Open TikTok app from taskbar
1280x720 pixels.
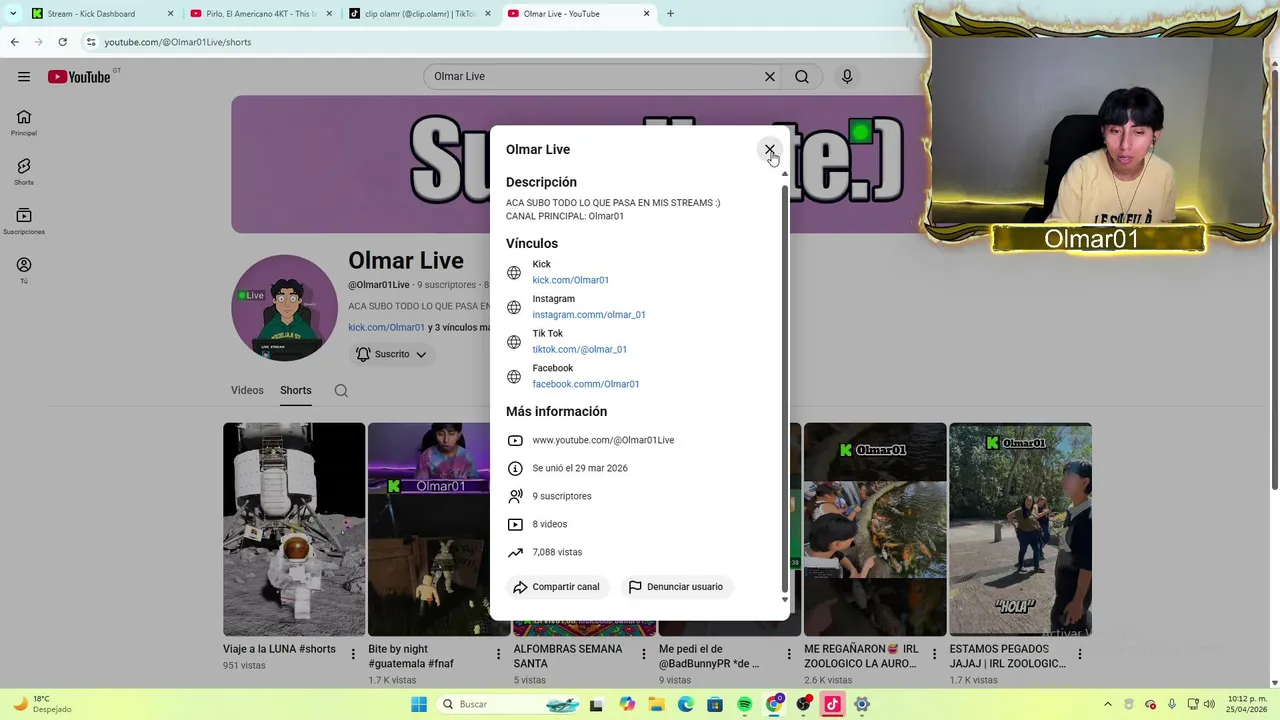coord(832,704)
